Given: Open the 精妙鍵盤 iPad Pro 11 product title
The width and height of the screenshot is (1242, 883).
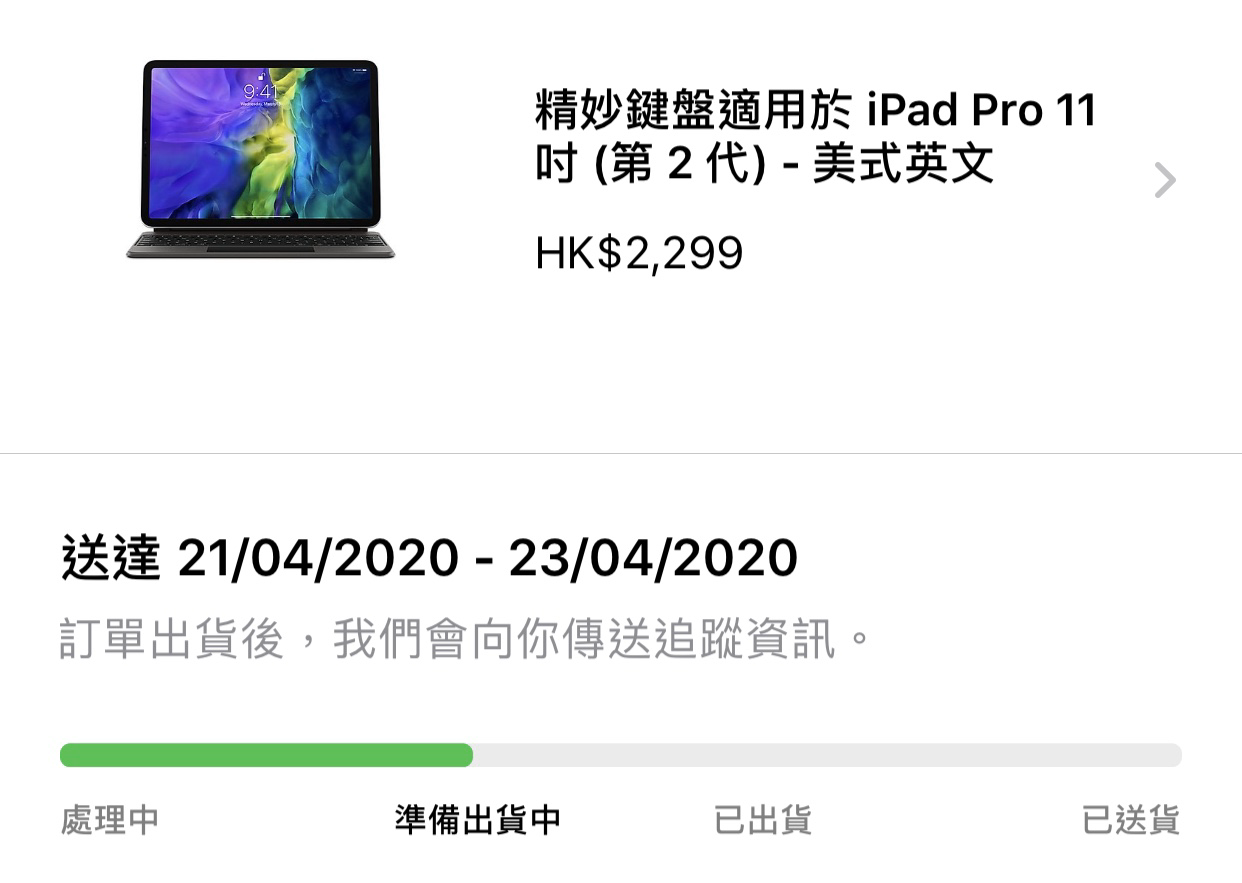Looking at the screenshot, I should 815,137.
